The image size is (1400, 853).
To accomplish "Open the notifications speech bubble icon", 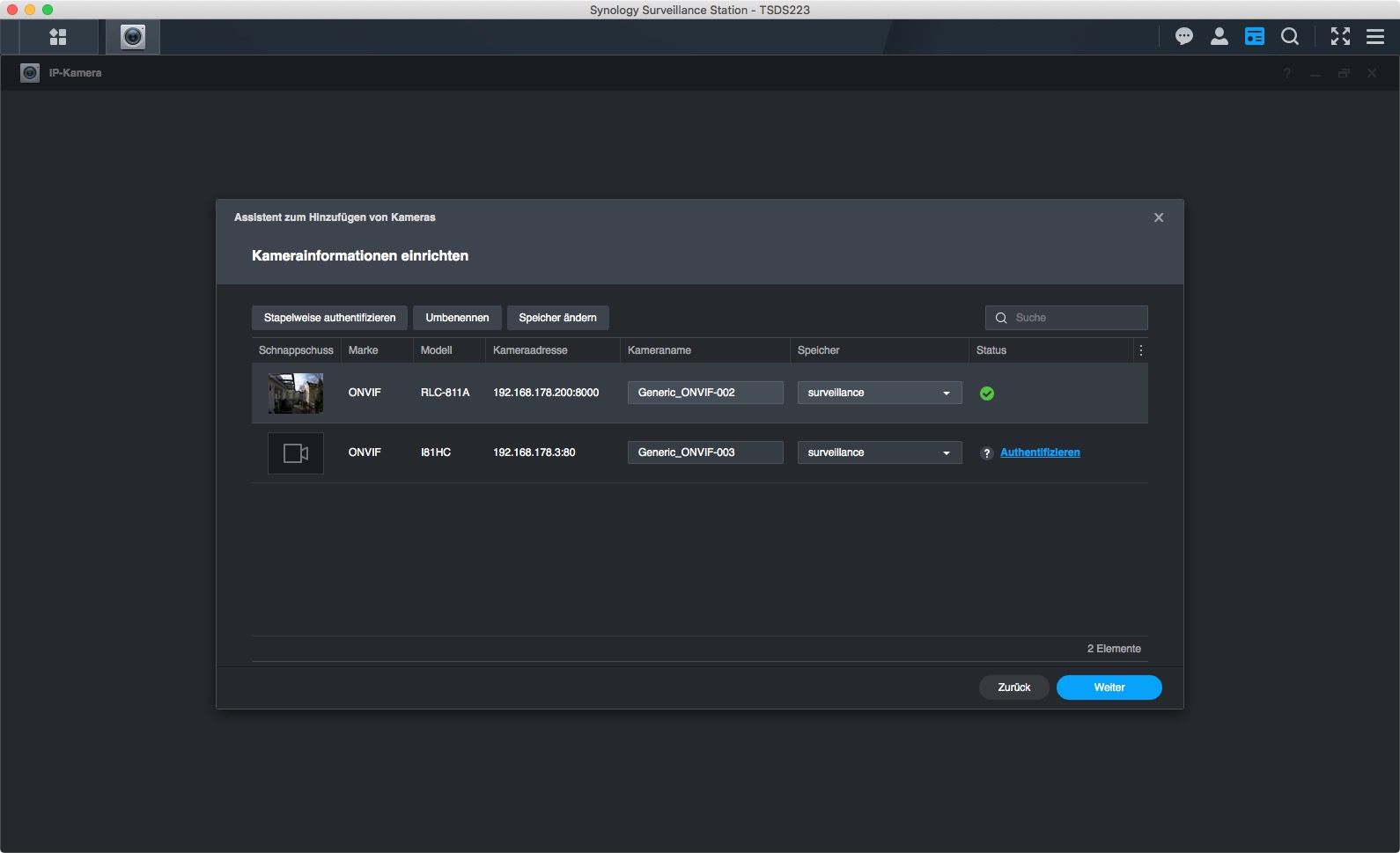I will pos(1183,36).
